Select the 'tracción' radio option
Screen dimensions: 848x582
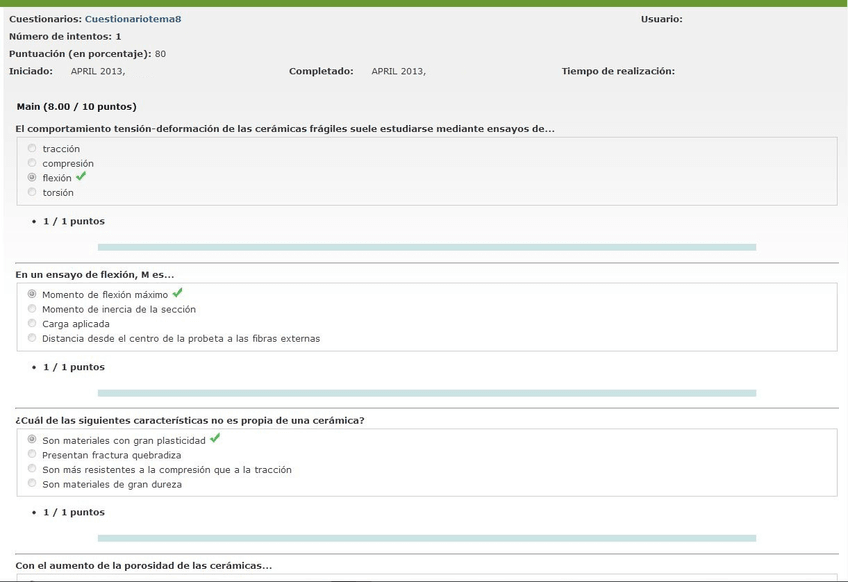coord(32,149)
